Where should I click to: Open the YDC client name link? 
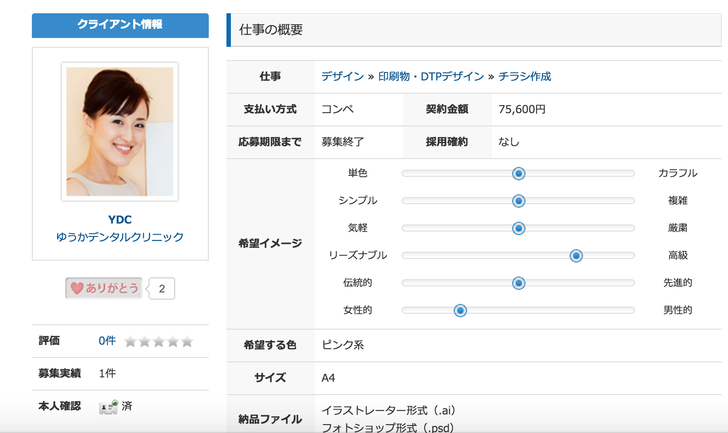click(120, 220)
